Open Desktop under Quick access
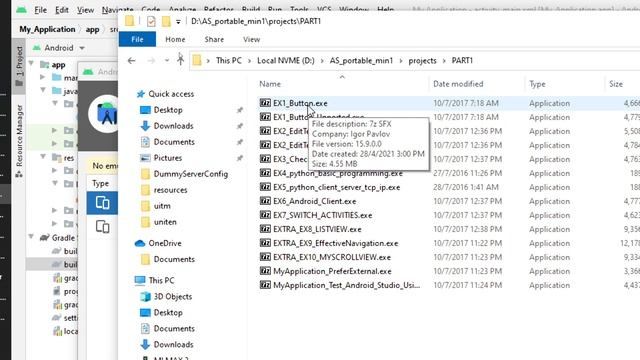The image size is (640, 360). point(168,110)
